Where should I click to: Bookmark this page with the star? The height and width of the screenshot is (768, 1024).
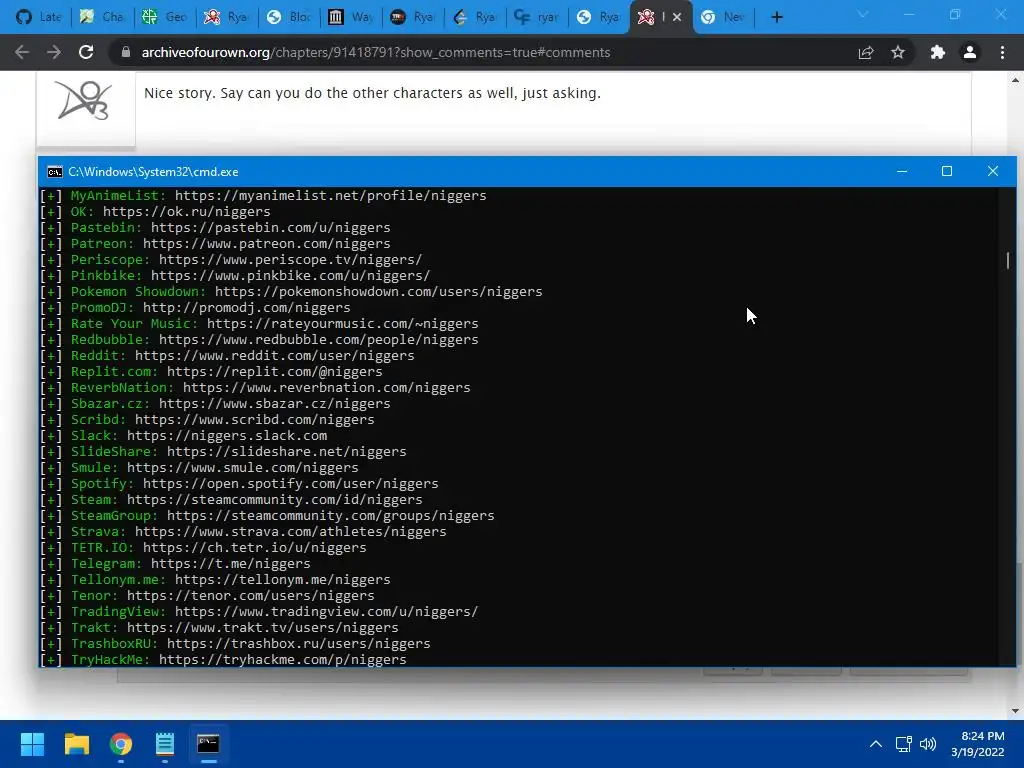click(x=898, y=52)
